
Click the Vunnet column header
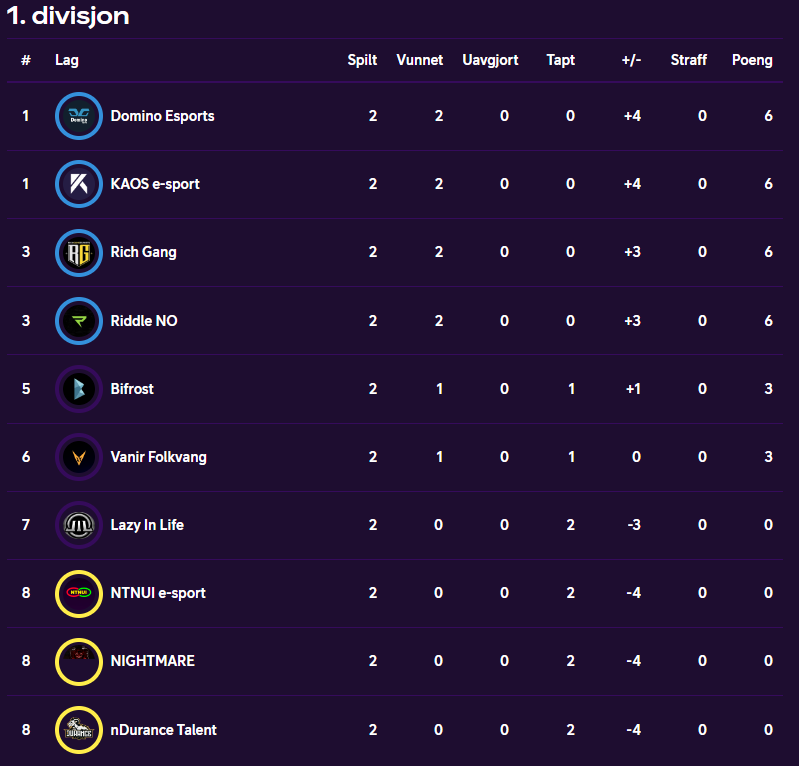tap(419, 60)
